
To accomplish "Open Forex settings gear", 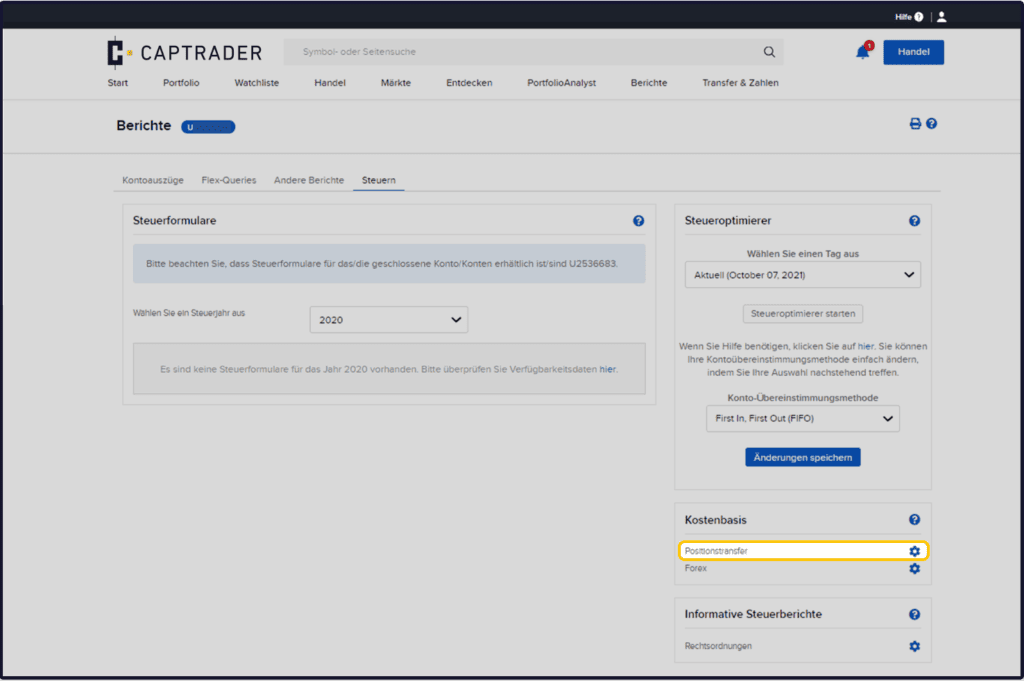I will (x=914, y=569).
